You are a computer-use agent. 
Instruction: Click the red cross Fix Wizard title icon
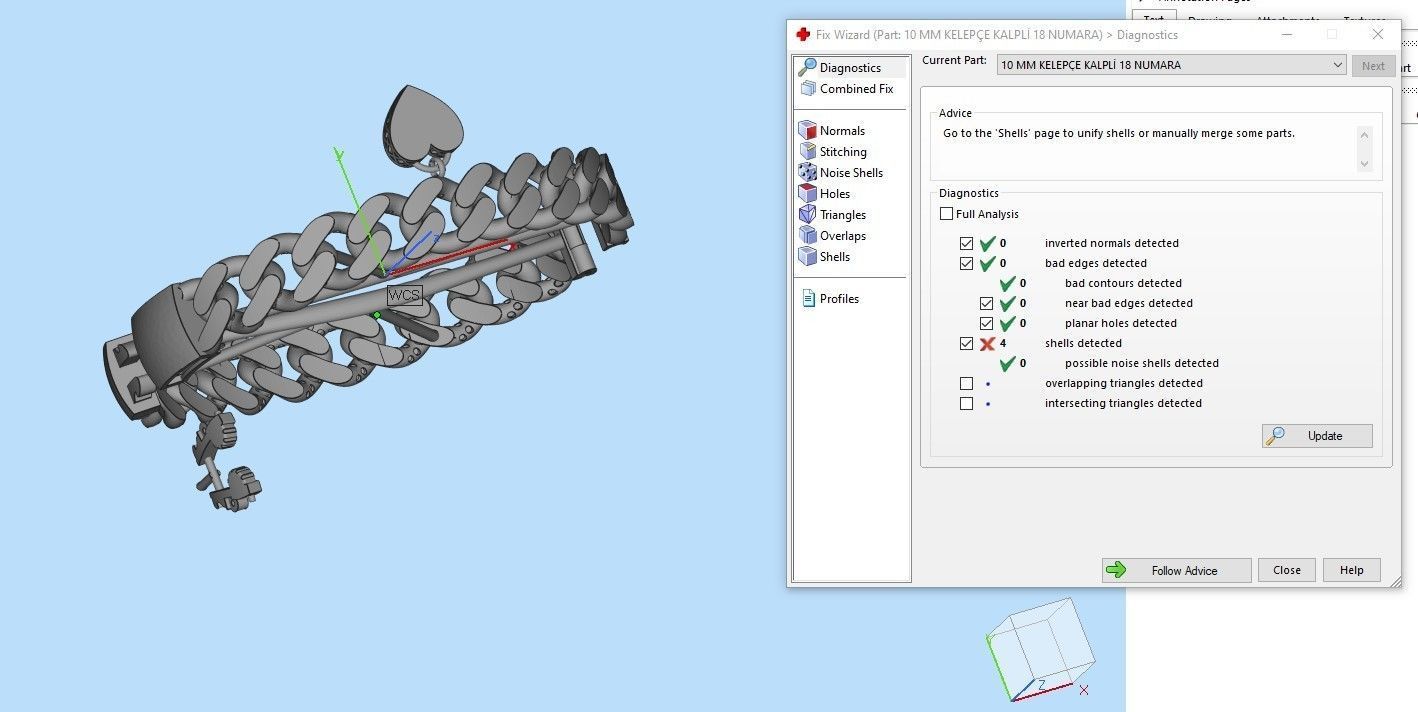tap(802, 34)
